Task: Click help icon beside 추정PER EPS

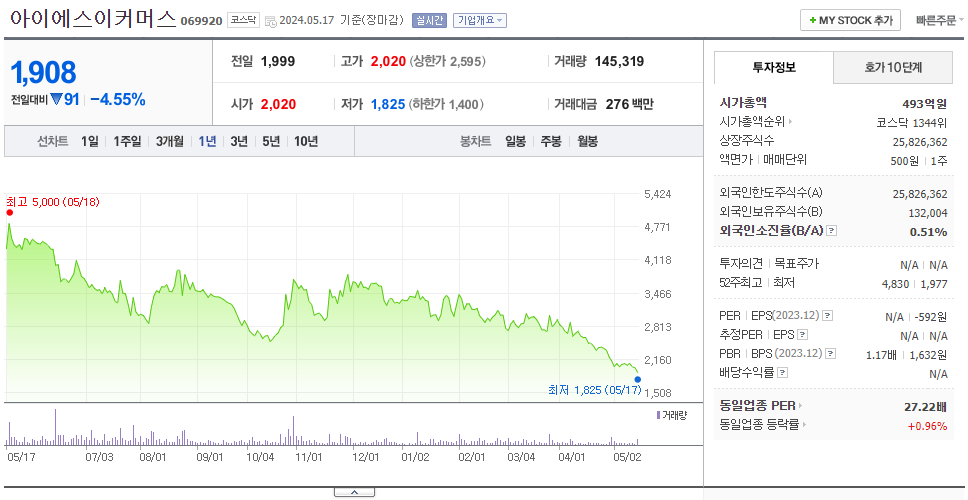Action: pyautogui.click(x=803, y=335)
